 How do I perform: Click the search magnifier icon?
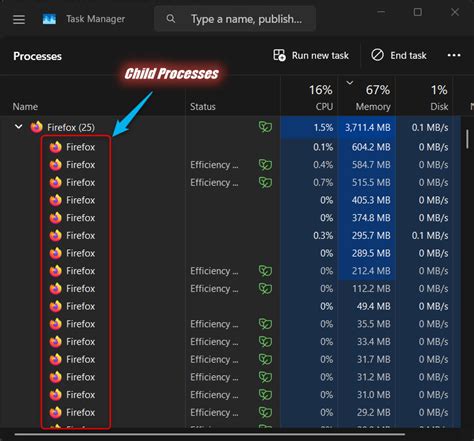coord(171,19)
